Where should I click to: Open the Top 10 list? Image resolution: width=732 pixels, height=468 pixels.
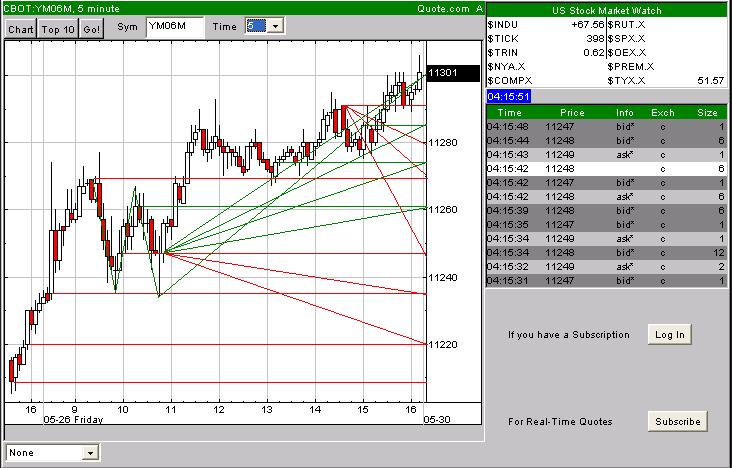[x=59, y=30]
